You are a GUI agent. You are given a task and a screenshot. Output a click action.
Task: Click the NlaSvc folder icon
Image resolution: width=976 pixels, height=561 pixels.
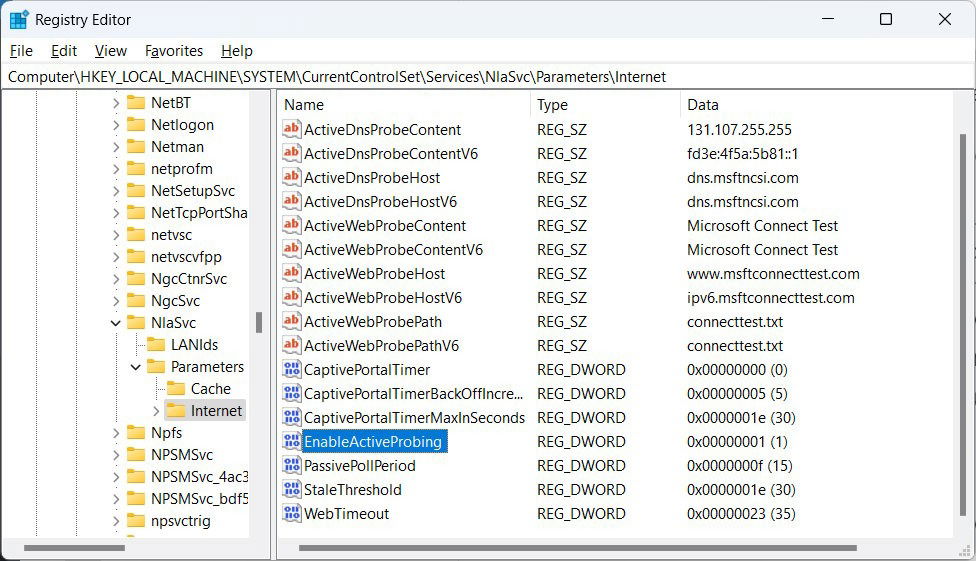coord(136,323)
